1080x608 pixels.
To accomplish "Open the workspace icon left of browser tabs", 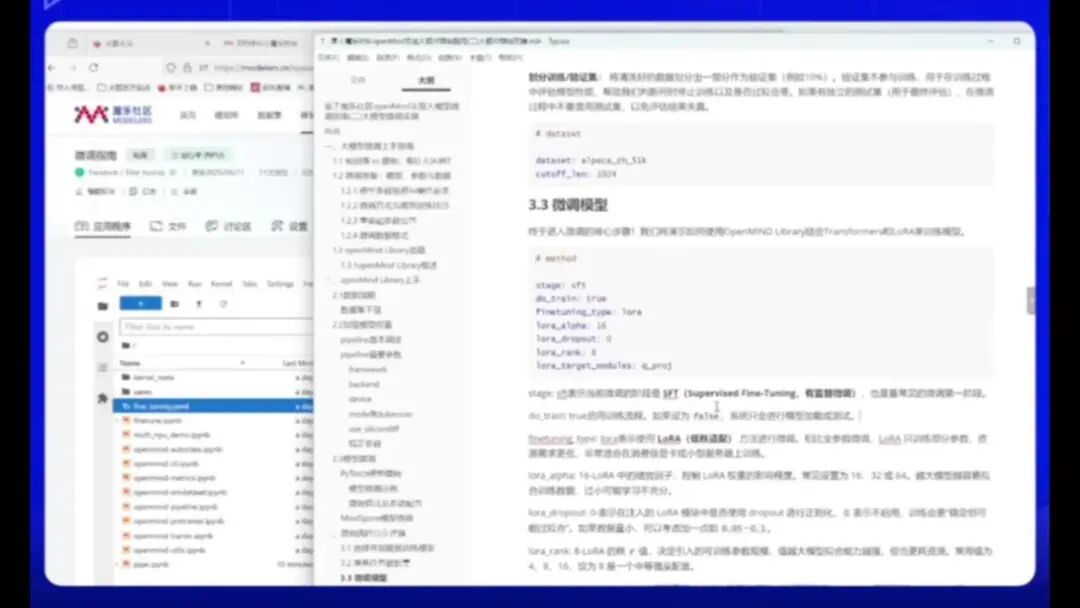I will click(x=72, y=43).
